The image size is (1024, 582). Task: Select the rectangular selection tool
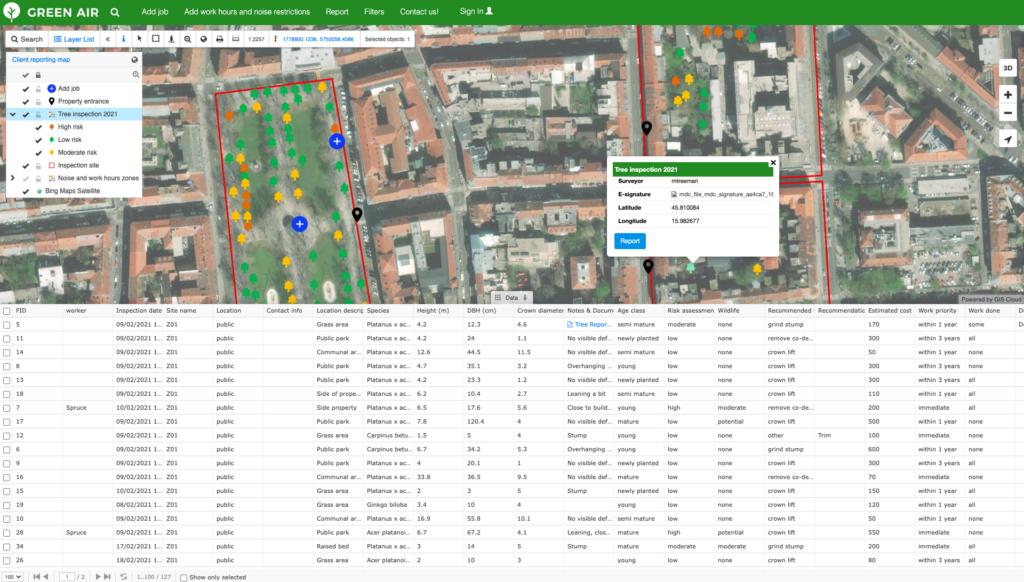point(155,39)
